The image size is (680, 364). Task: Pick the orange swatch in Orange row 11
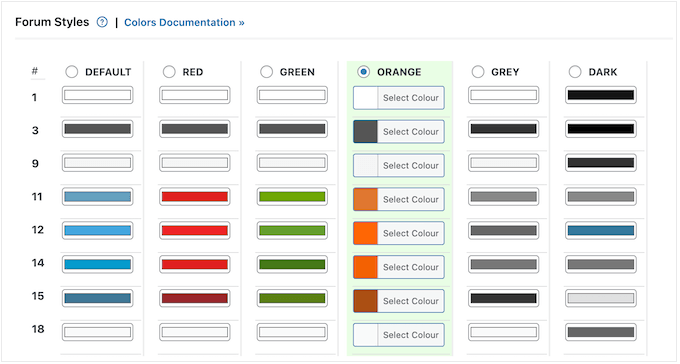coord(366,199)
